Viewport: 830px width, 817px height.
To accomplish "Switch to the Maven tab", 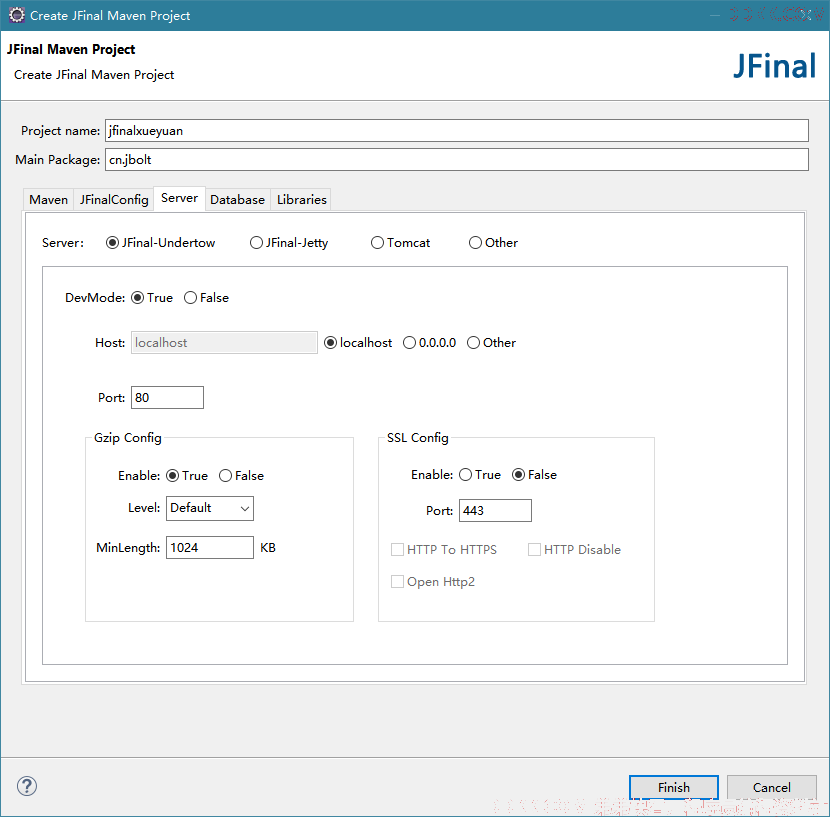I will pyautogui.click(x=49, y=200).
